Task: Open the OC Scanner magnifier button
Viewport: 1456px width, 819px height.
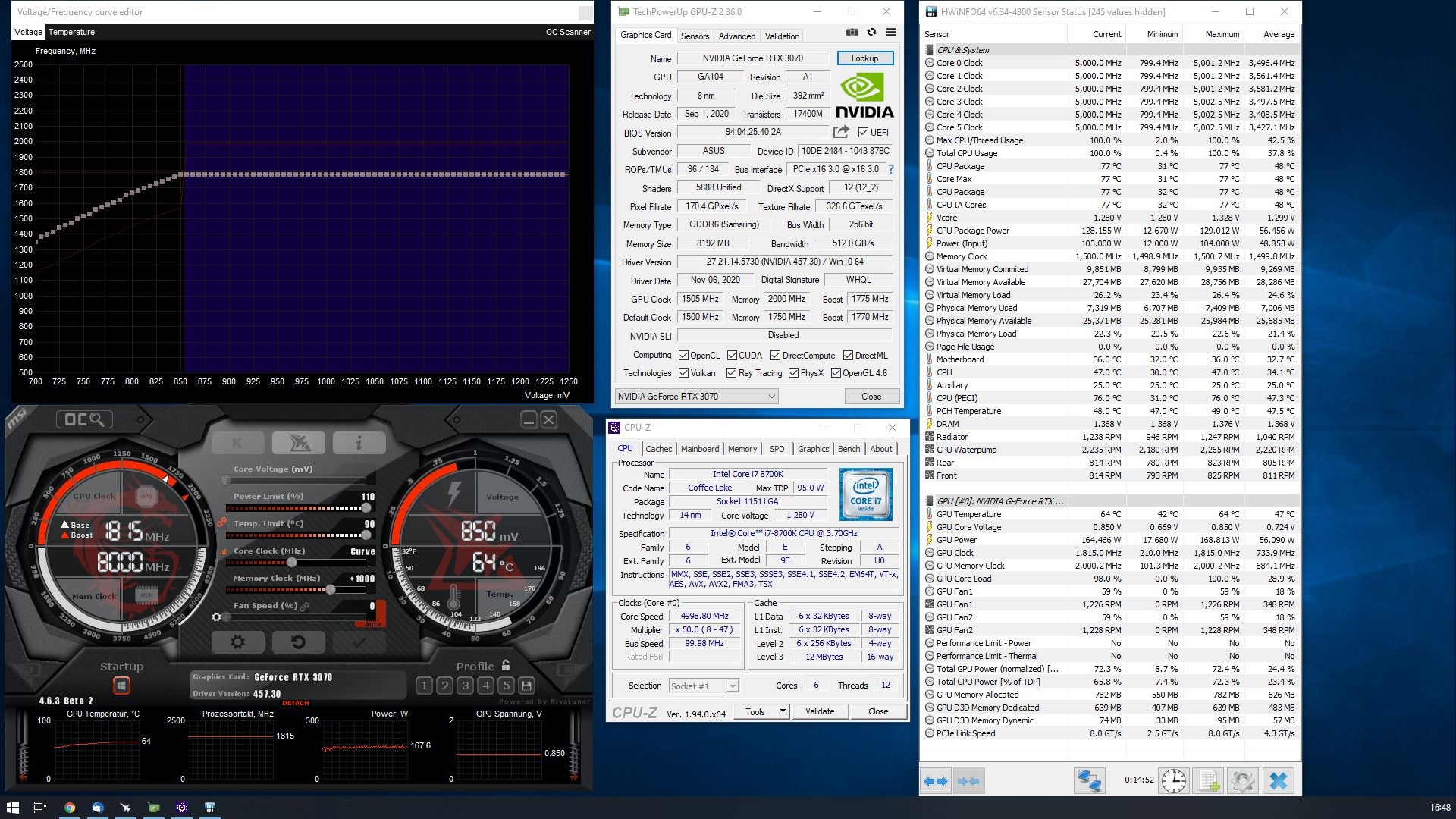Action: click(84, 419)
